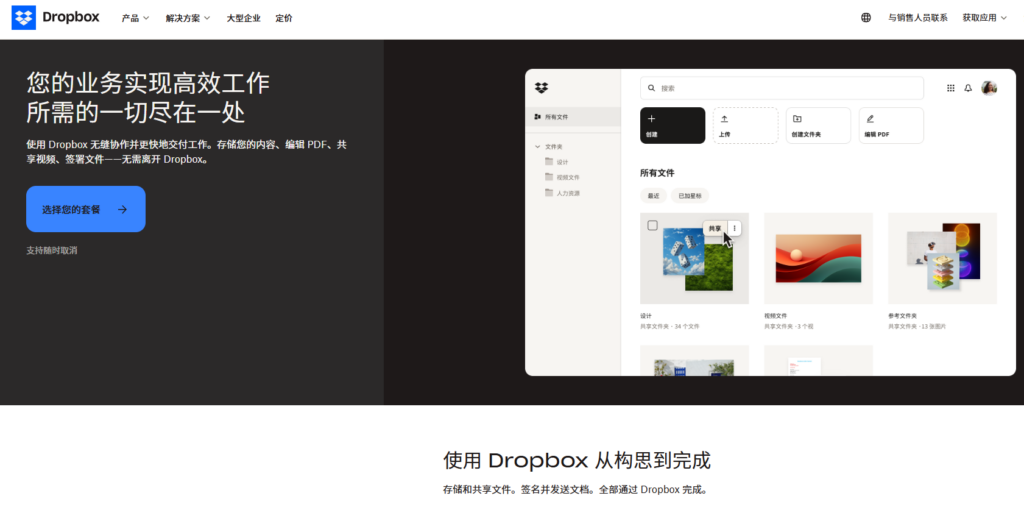The width and height of the screenshot is (1024, 532).
Task: Open the language selector globe icon
Action: tap(866, 18)
